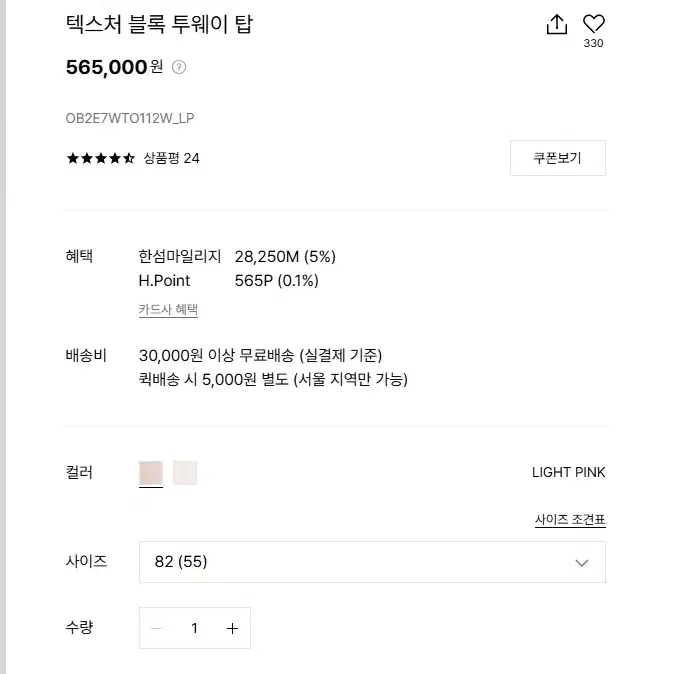Open the 82 (55) size selector
674x674 pixels.
point(372,562)
